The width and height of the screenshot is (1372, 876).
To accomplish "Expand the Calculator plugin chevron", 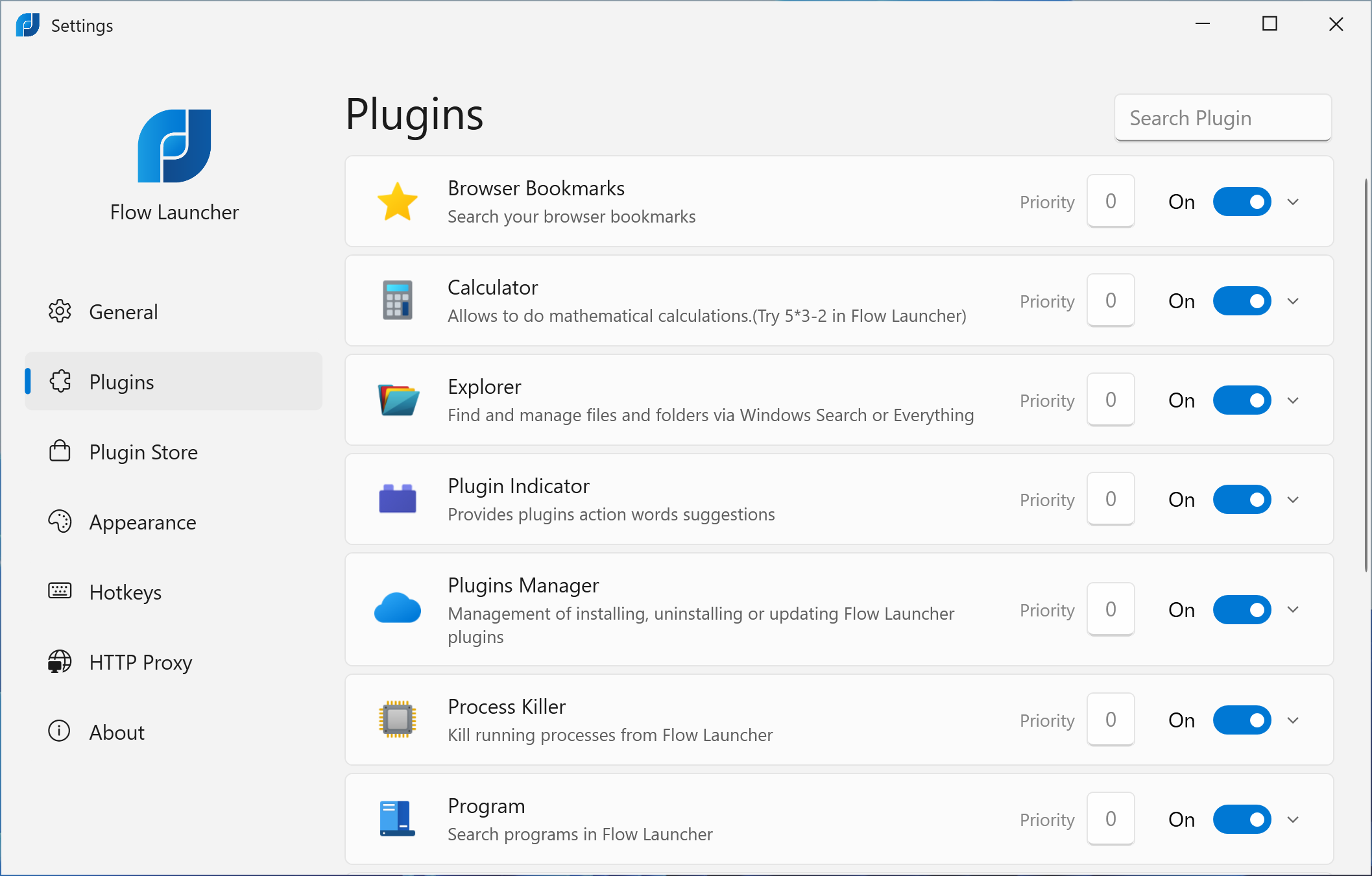I will pos(1293,301).
